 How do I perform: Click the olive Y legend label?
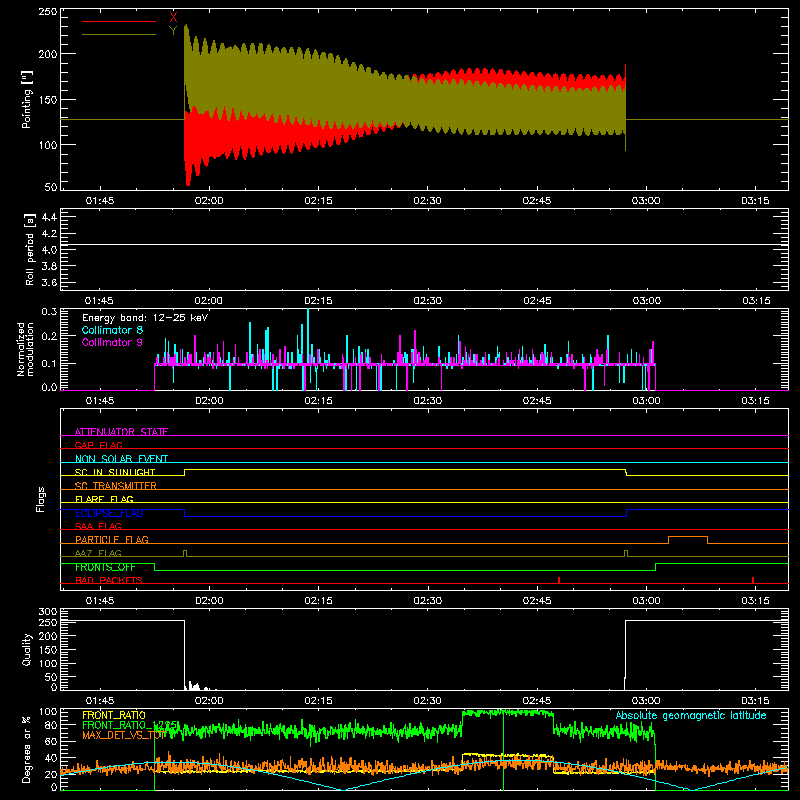click(x=173, y=31)
